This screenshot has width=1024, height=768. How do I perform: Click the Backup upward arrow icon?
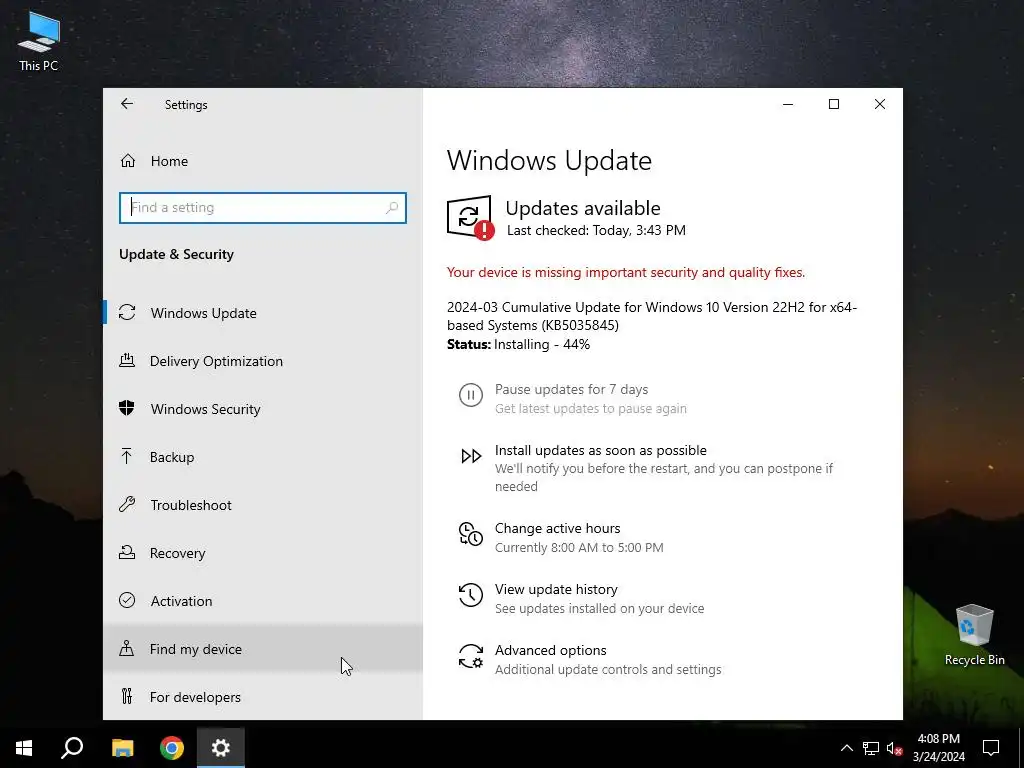point(127,456)
